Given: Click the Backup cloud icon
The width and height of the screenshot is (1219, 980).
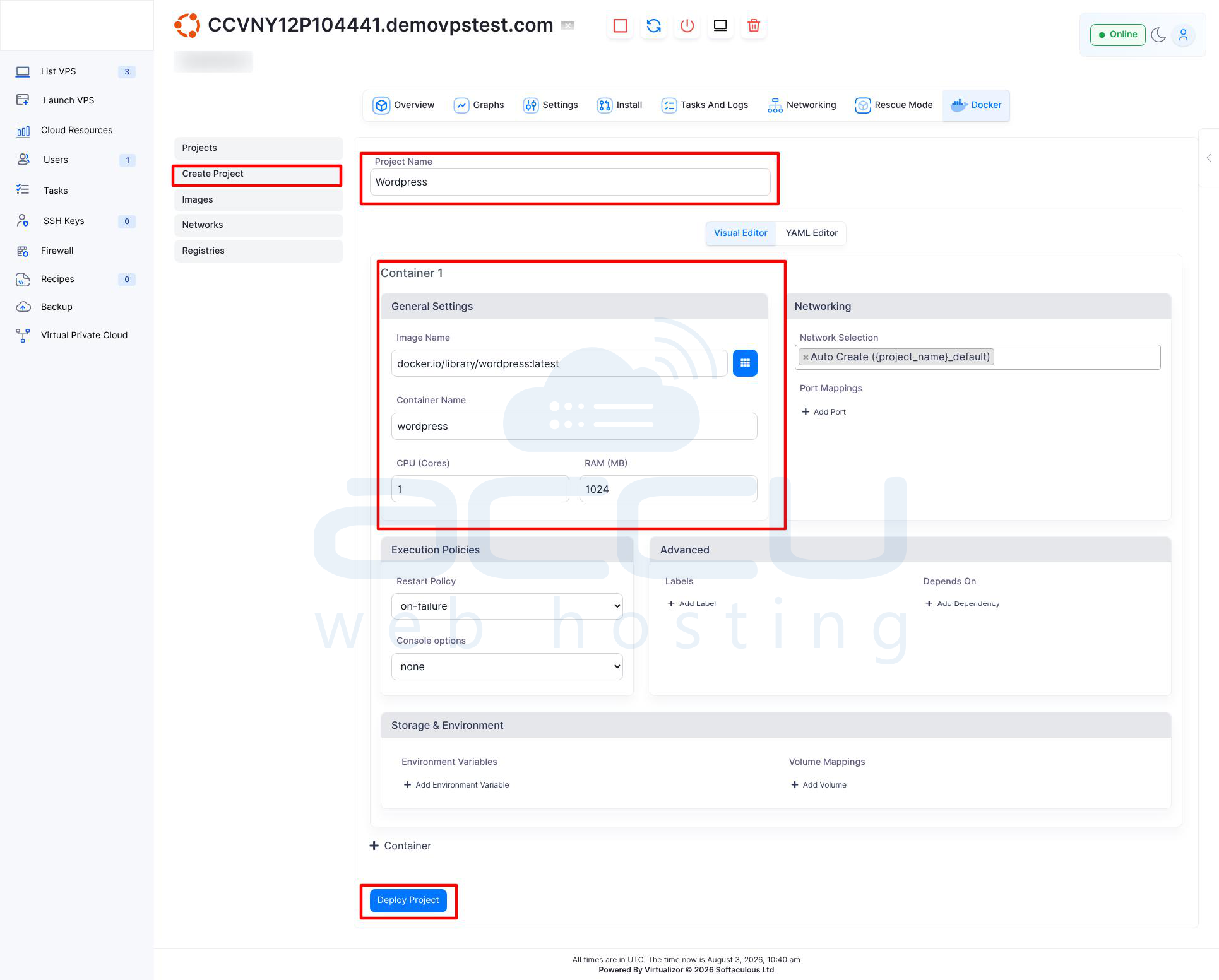Looking at the screenshot, I should [x=23, y=307].
